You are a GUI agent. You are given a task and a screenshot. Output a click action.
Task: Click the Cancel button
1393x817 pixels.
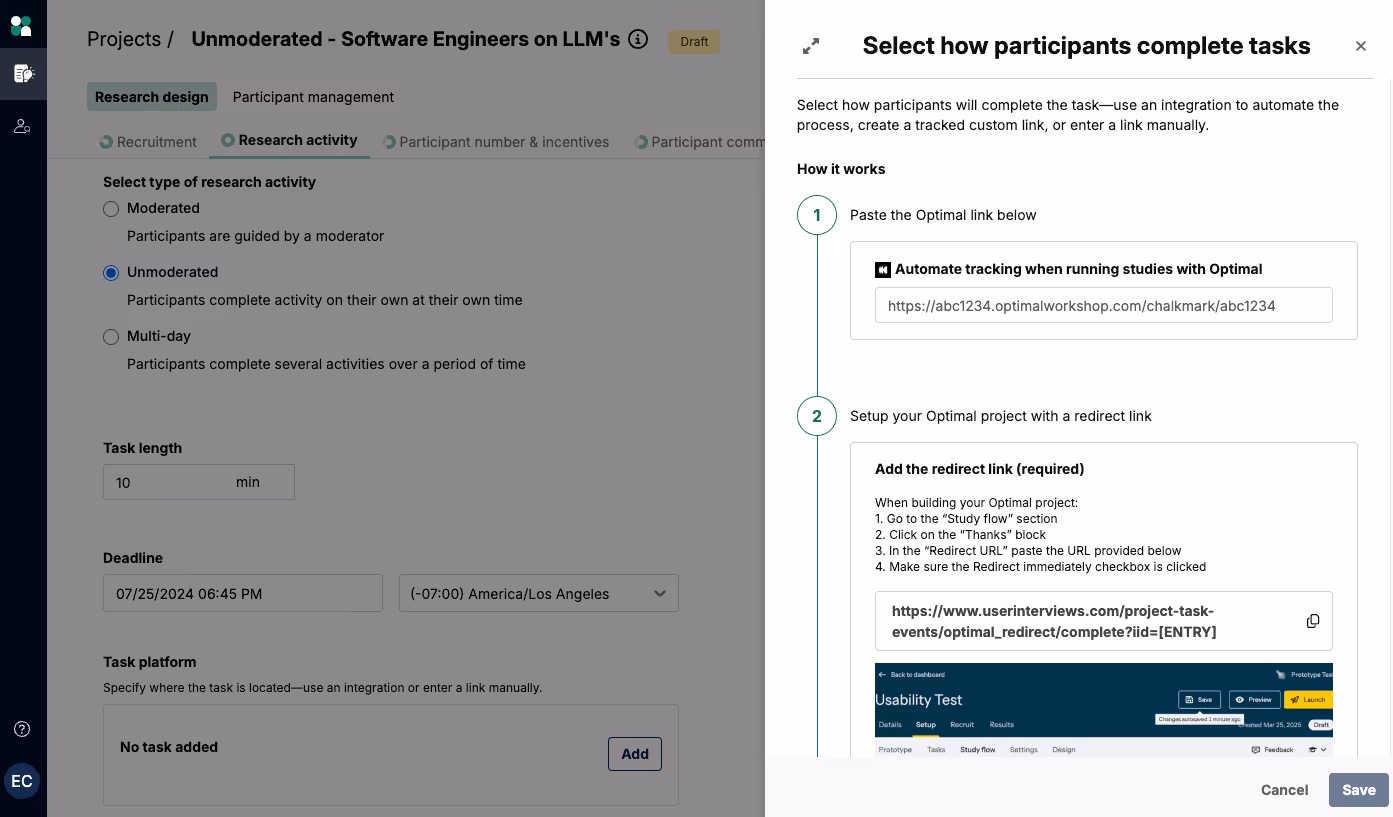1284,790
